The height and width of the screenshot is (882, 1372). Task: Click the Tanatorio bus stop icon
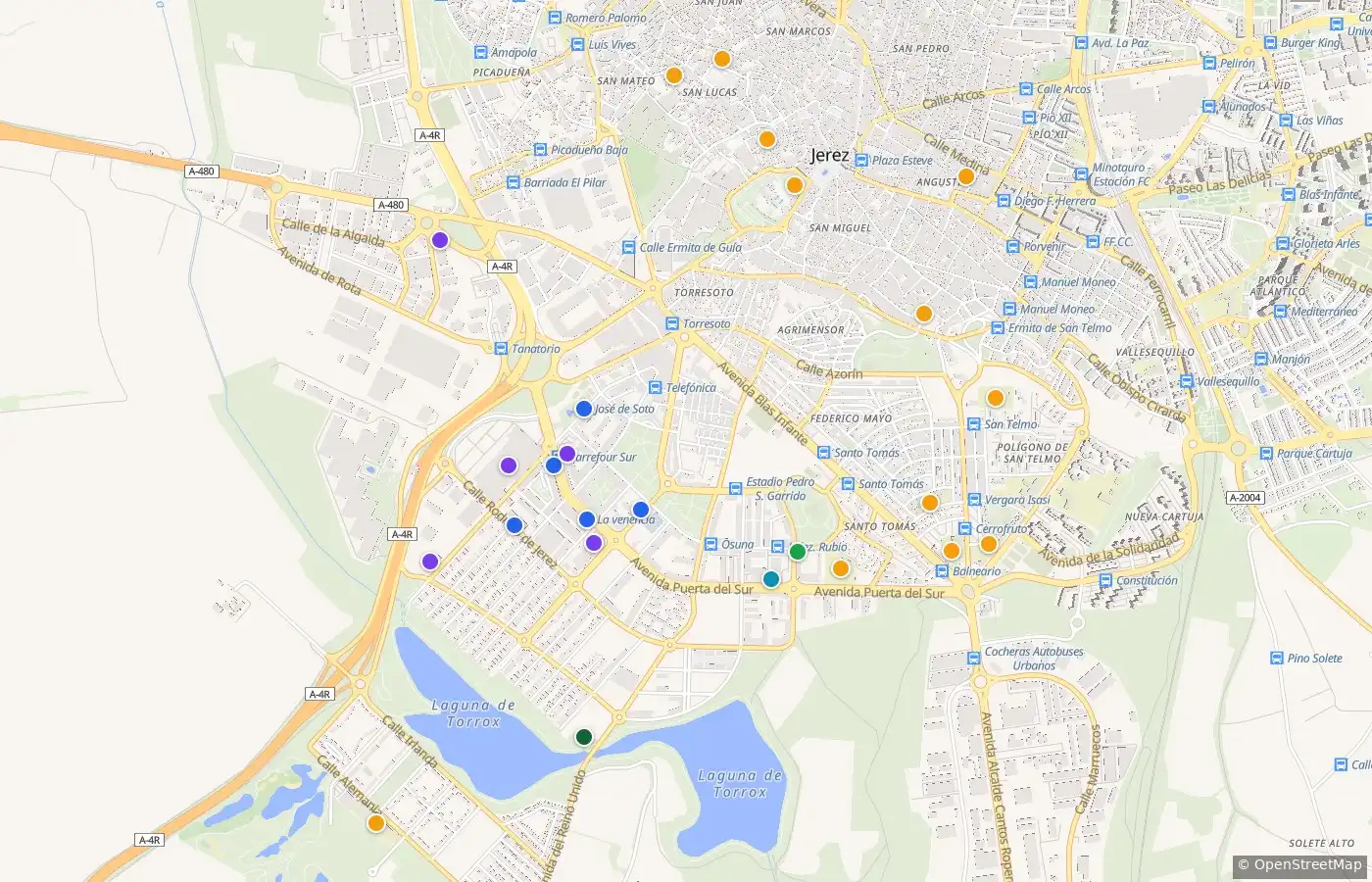(x=501, y=349)
